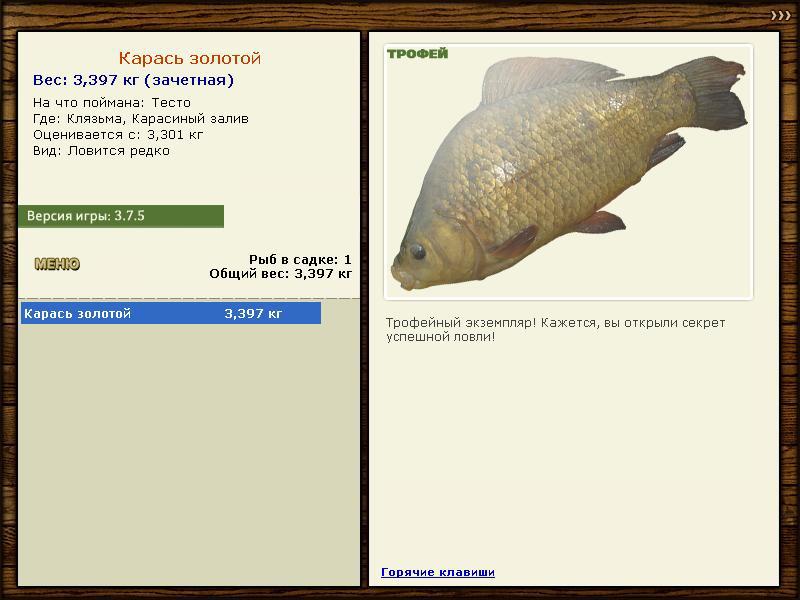This screenshot has width=800, height=600.
Task: Open the Горячие клавиши link
Action: (438, 572)
